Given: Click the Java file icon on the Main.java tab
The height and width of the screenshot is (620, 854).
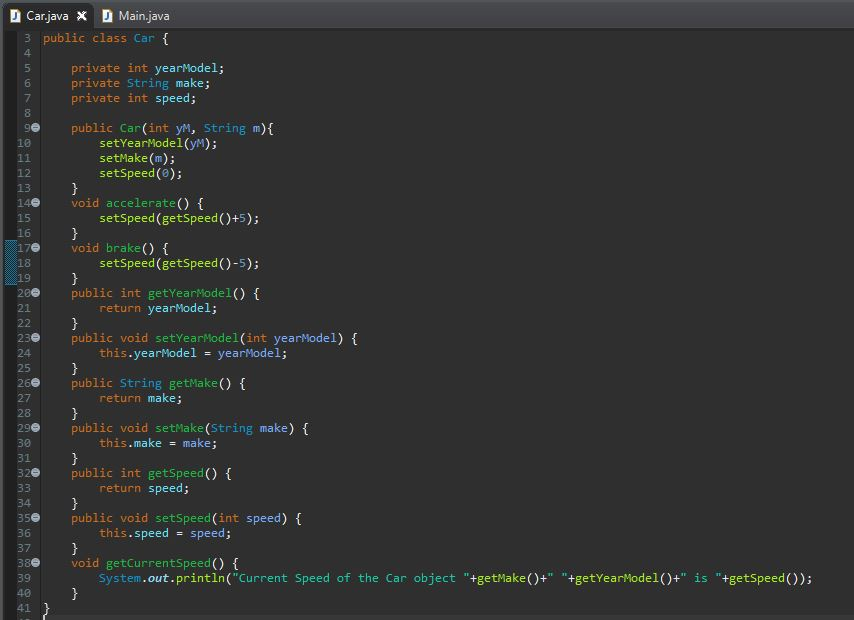Looking at the screenshot, I should (x=107, y=16).
